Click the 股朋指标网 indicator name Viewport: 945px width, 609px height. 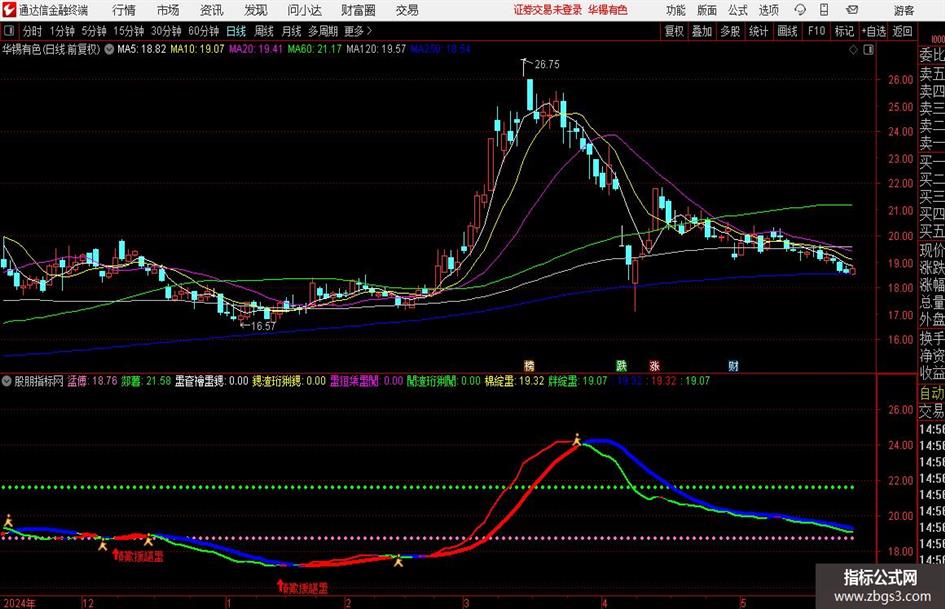39,381
